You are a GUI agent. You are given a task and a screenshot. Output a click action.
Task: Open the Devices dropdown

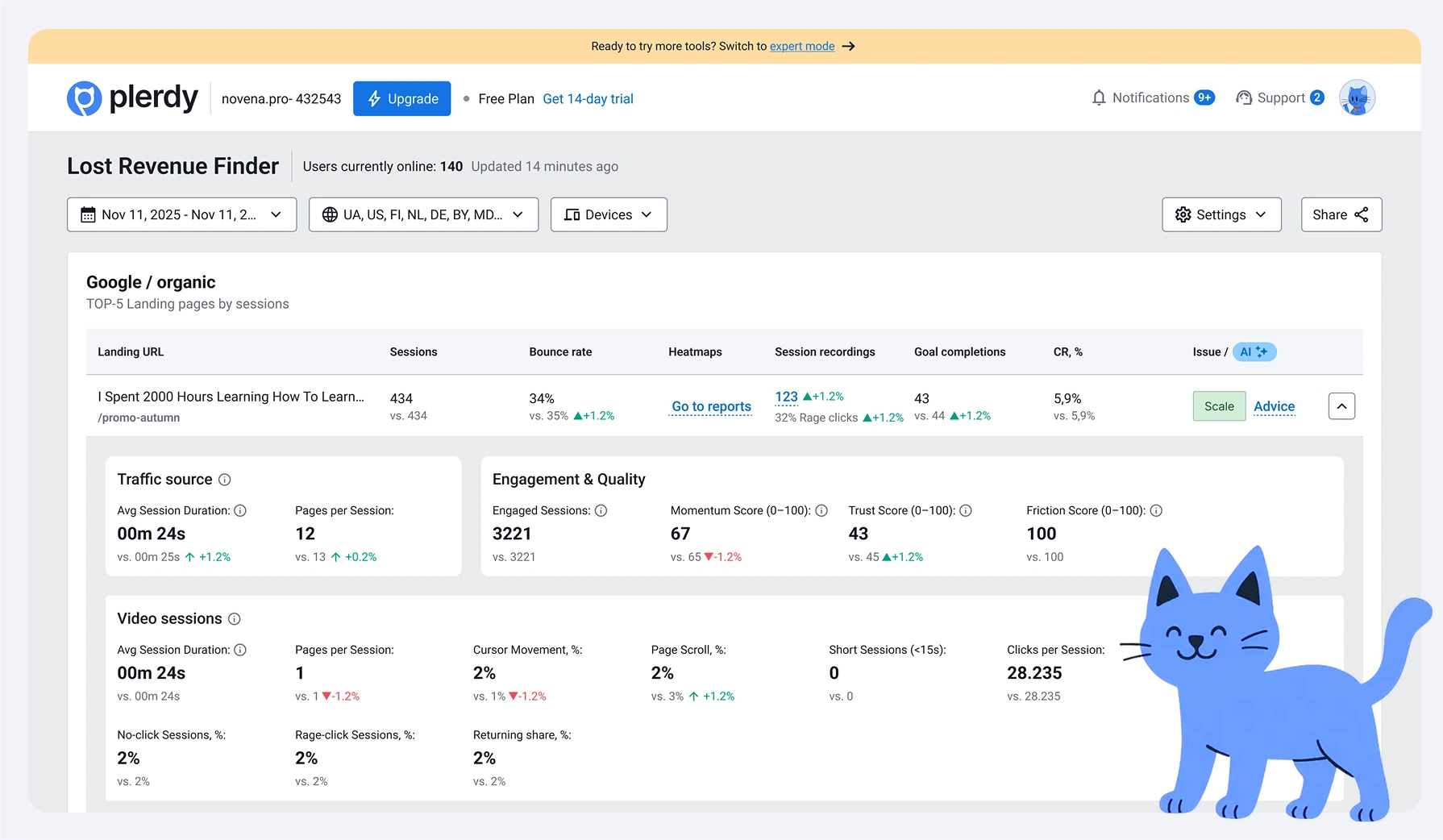(x=608, y=214)
